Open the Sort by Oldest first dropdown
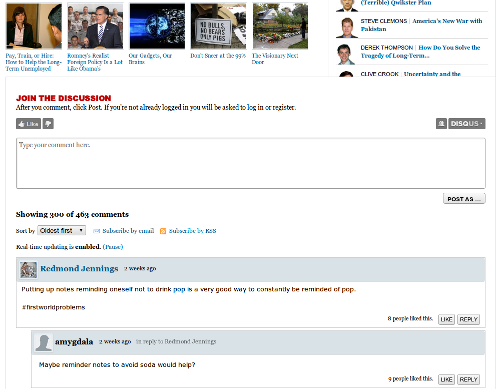Screen dimensions: 501x389 click(61, 230)
